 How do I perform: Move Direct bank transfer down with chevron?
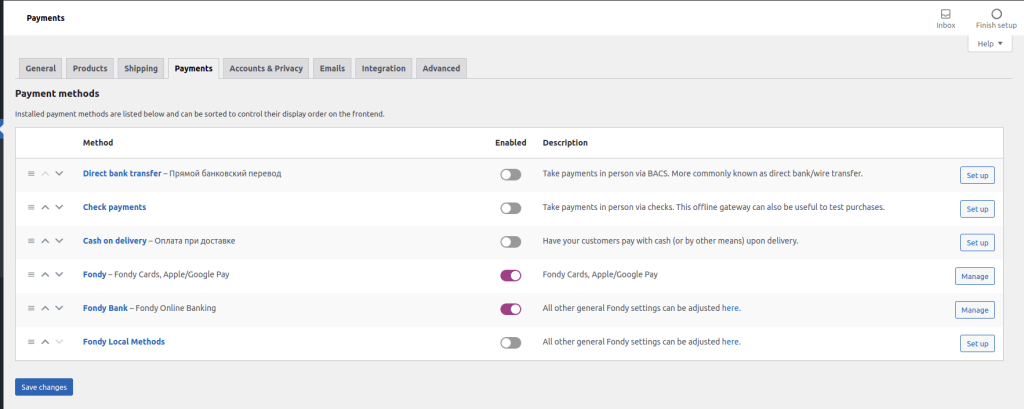59,174
